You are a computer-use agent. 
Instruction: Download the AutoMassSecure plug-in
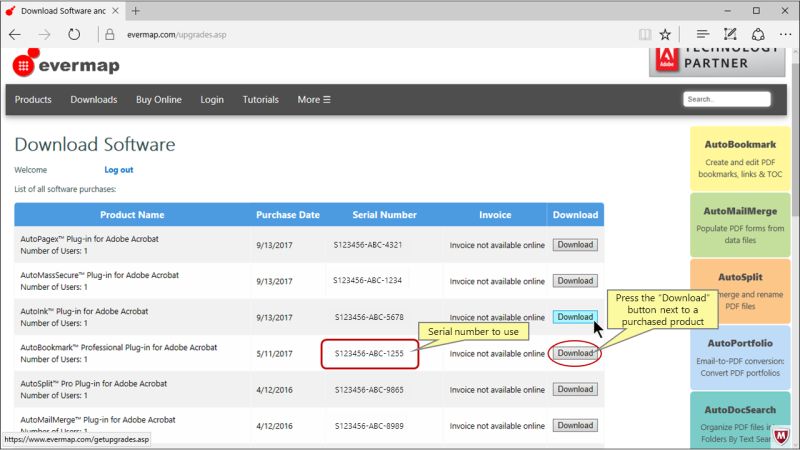coord(575,281)
